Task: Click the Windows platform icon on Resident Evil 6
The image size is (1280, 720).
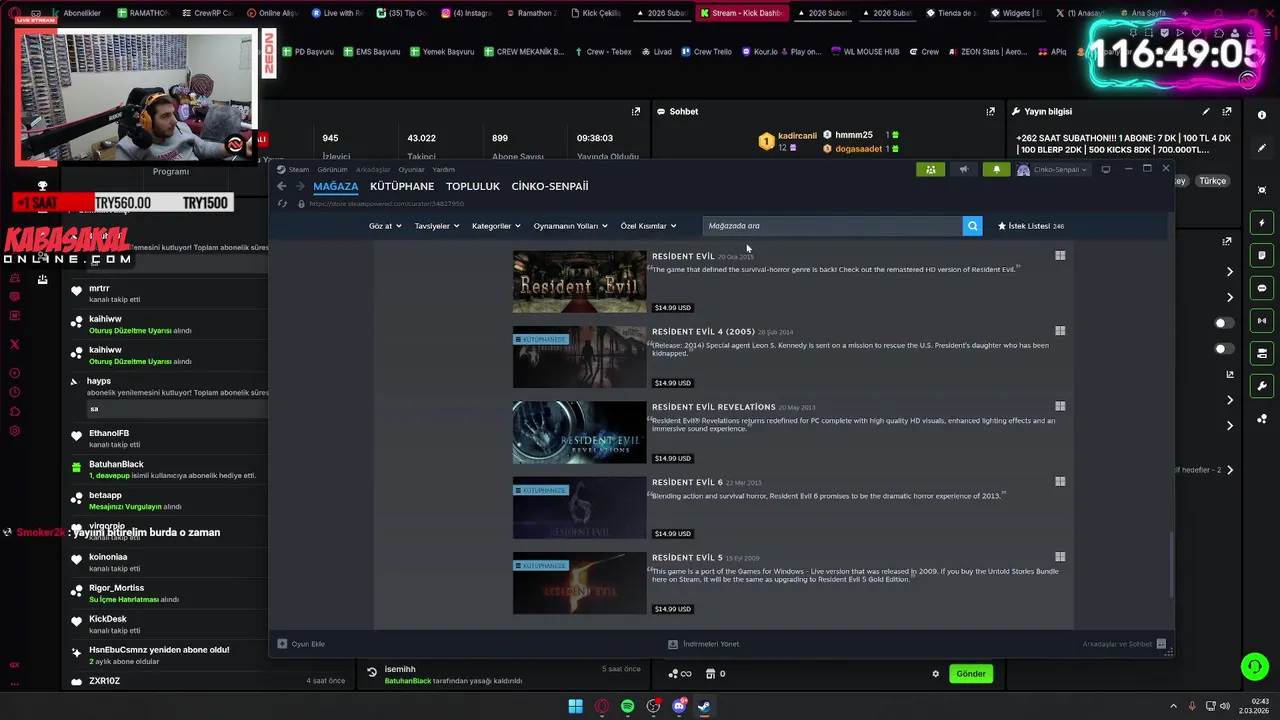Action: 1060,481
